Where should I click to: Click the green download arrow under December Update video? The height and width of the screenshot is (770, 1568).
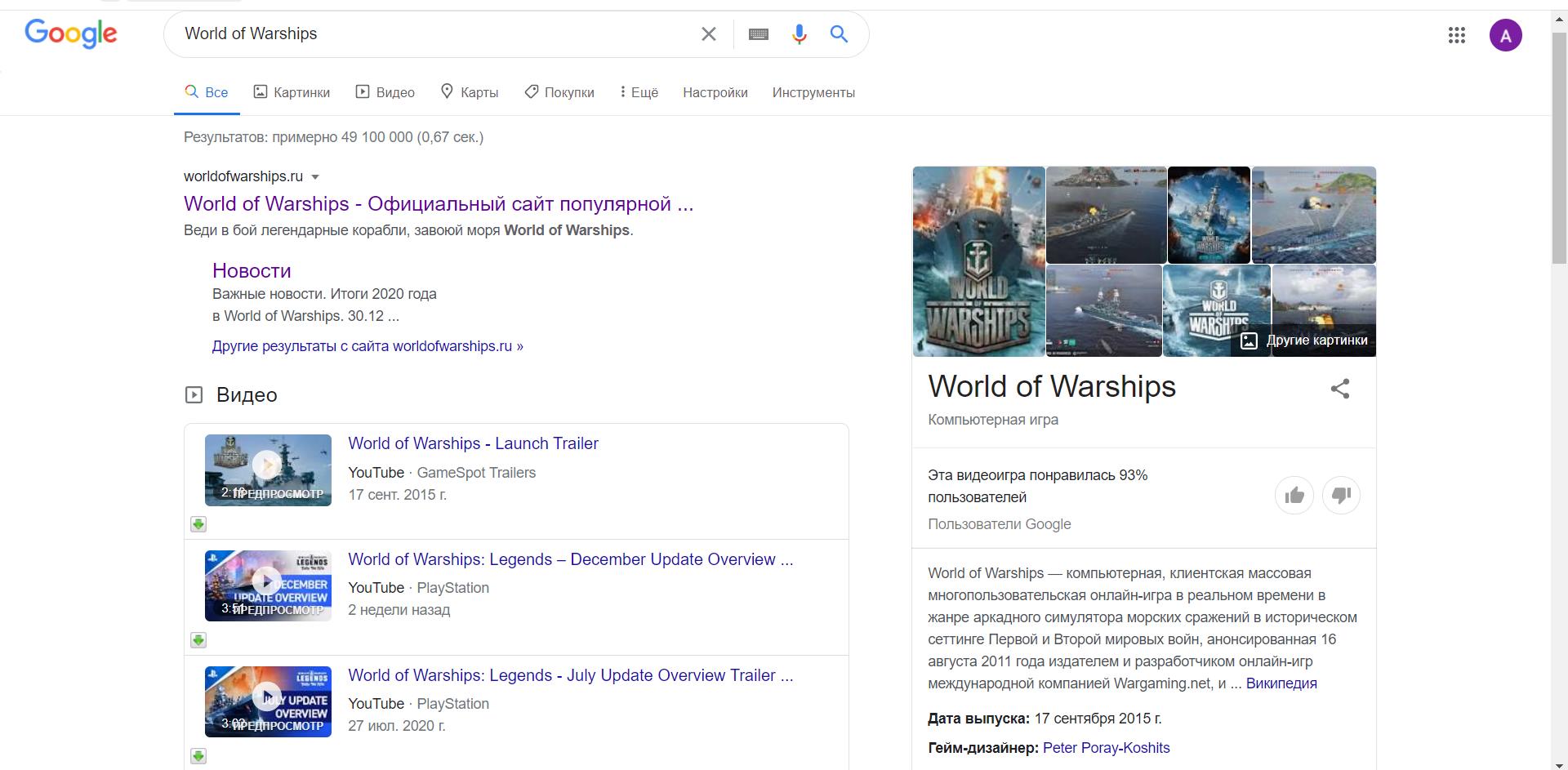coord(198,640)
